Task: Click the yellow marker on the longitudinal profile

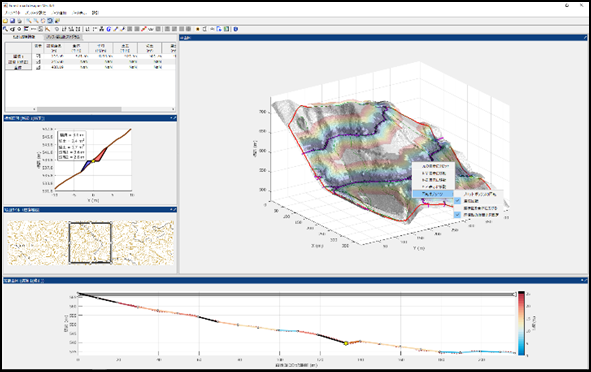Action: (346, 343)
